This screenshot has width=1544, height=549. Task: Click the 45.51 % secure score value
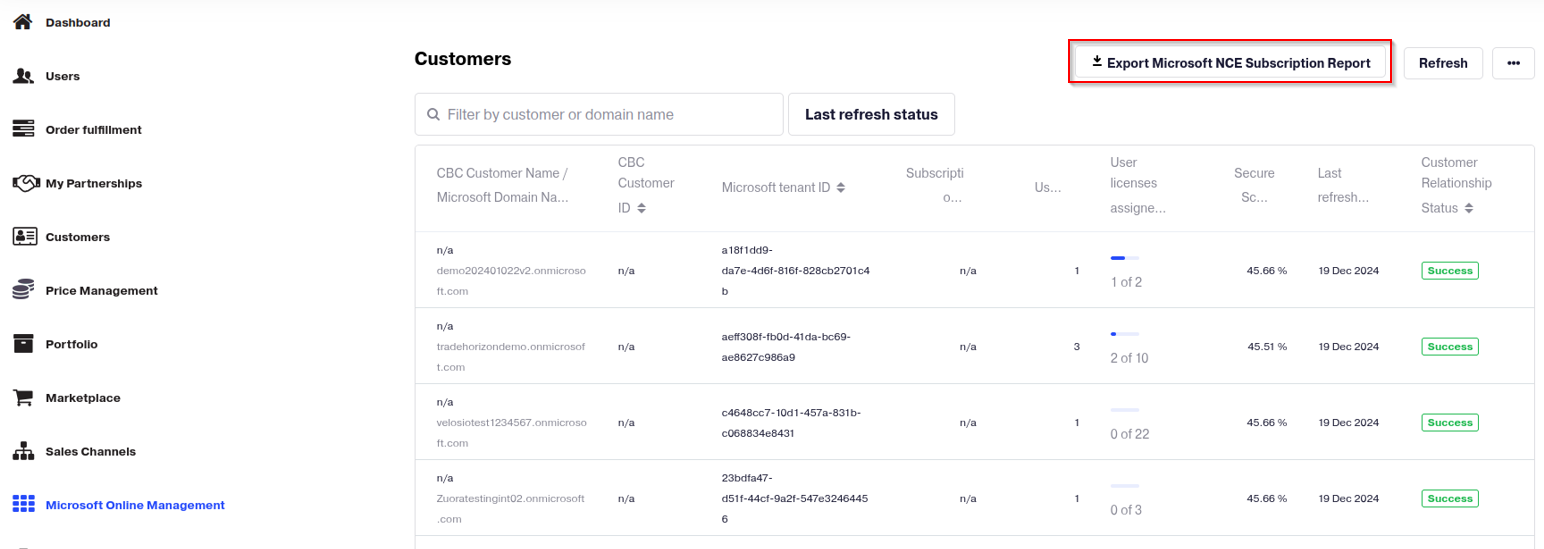1267,346
